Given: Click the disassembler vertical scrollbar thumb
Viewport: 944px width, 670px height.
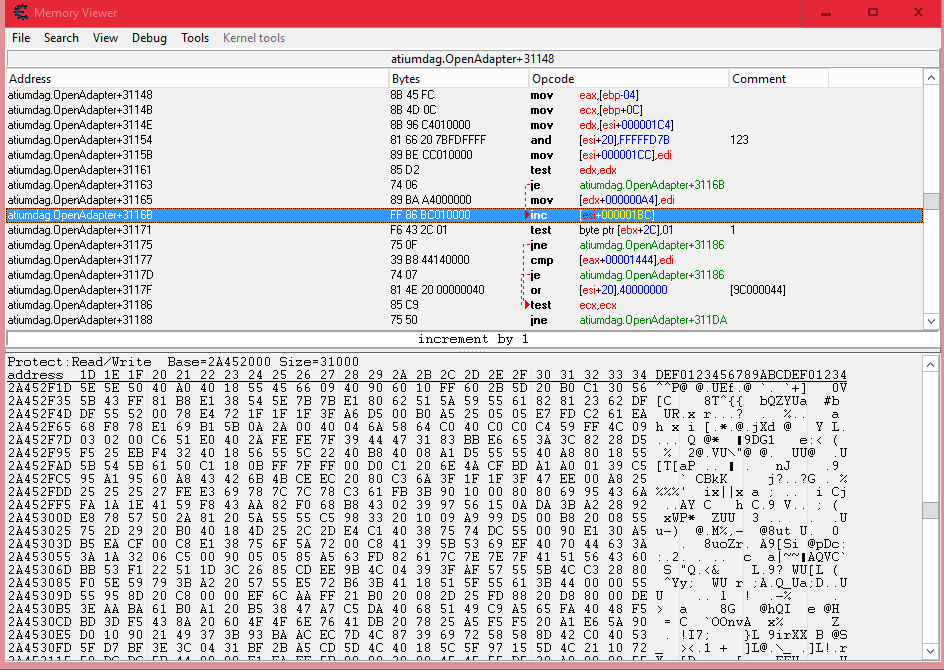Looking at the screenshot, I should tap(931, 201).
